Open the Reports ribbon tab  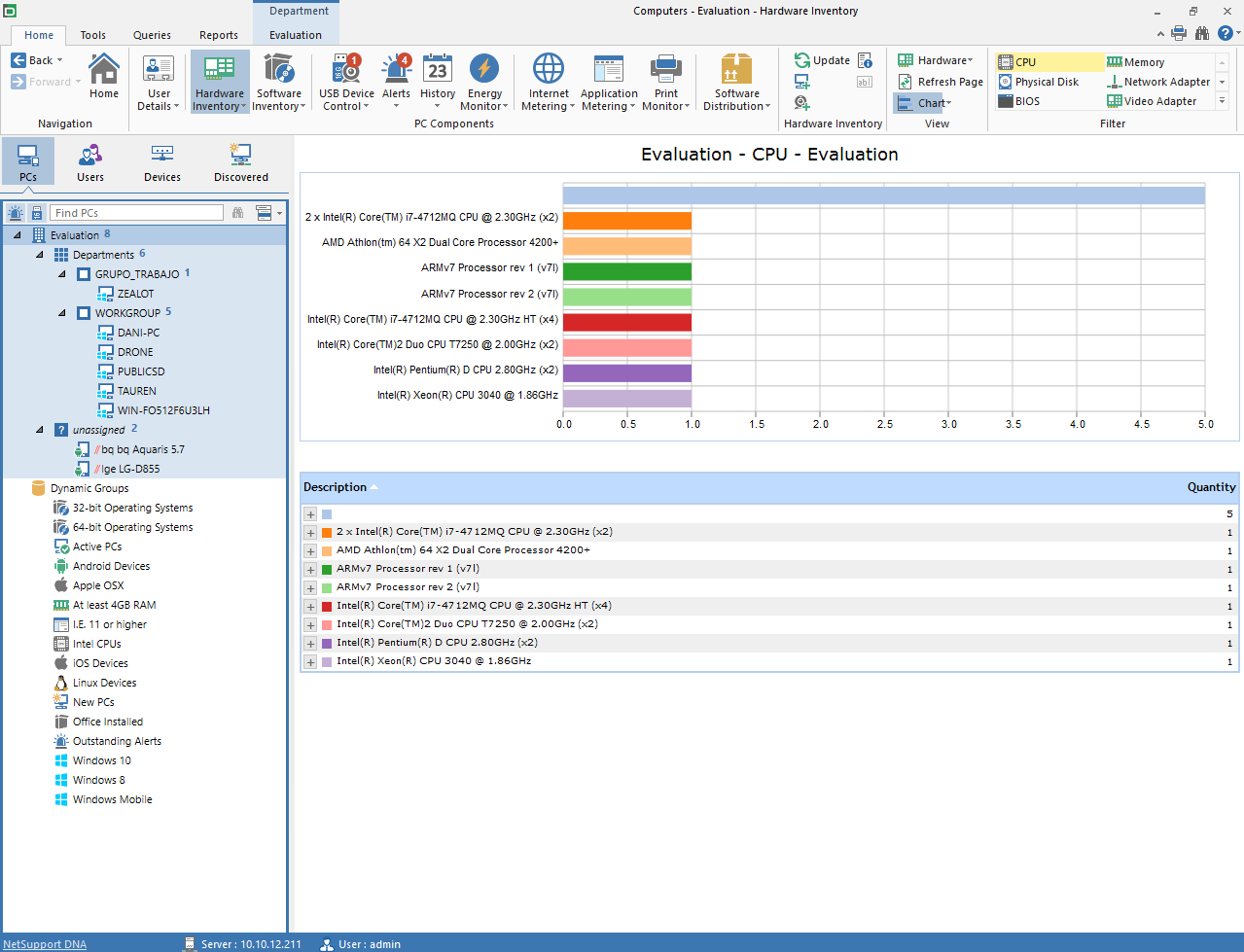point(219,35)
